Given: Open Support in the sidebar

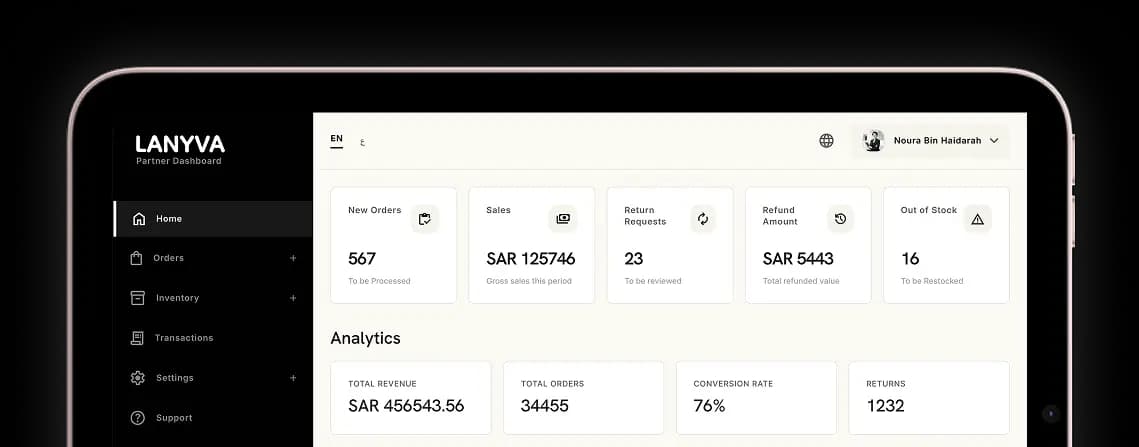Looking at the screenshot, I should (x=213, y=418).
